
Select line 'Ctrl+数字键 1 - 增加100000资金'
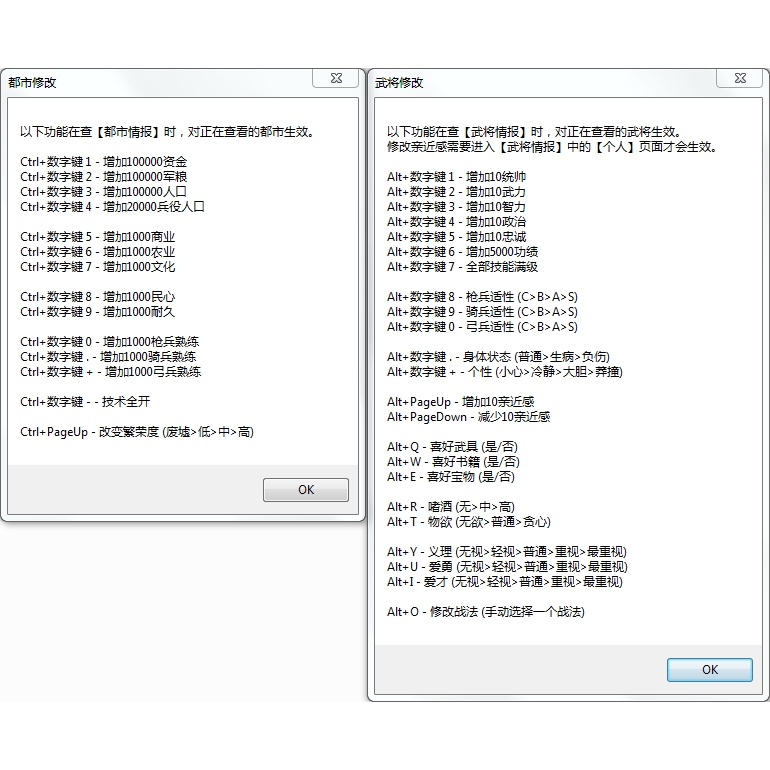pos(104,162)
